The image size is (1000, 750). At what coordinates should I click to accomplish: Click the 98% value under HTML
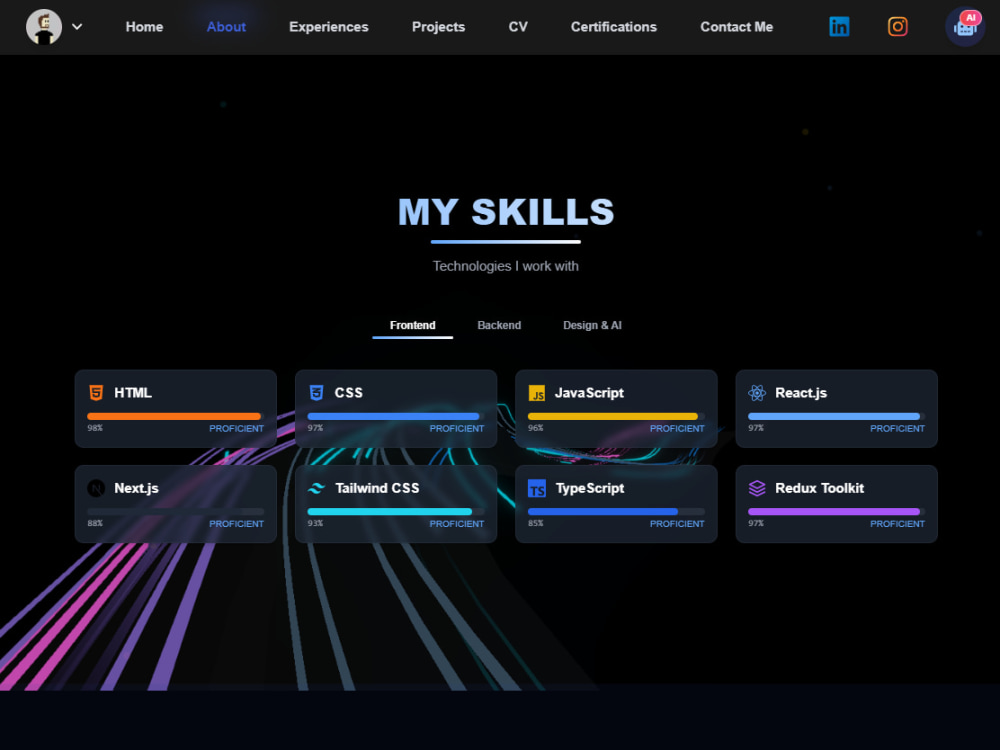(x=95, y=428)
